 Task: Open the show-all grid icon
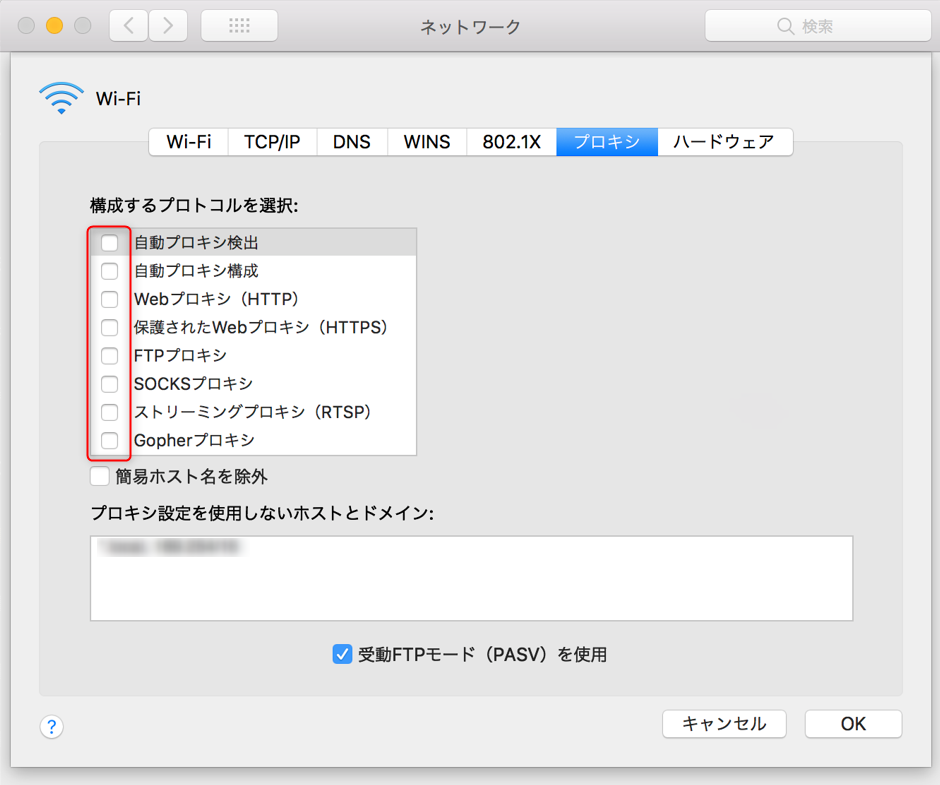239,26
